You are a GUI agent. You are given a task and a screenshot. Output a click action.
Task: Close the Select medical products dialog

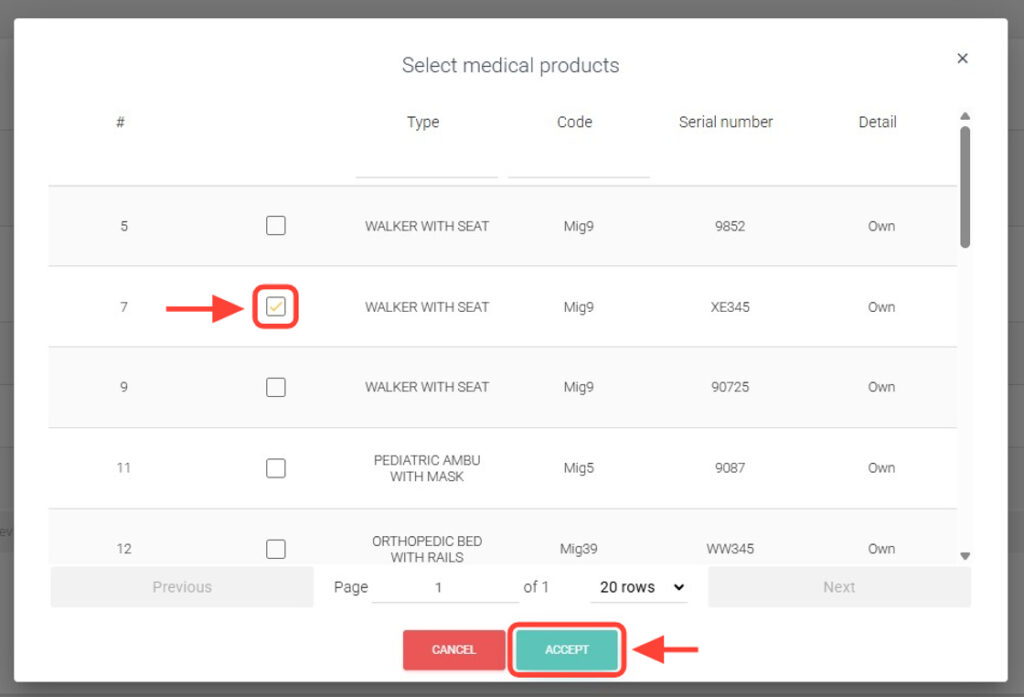point(962,59)
